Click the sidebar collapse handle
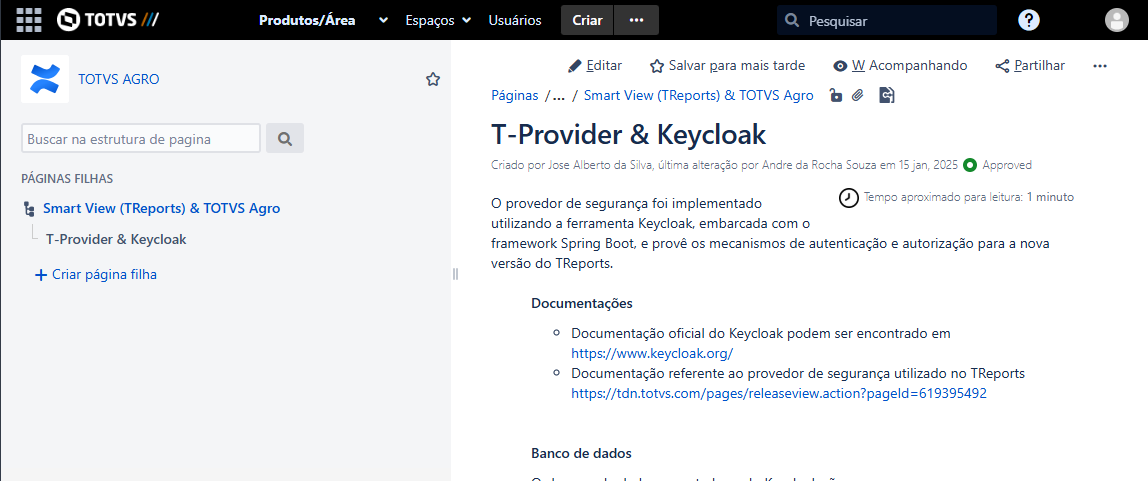The width and height of the screenshot is (1148, 481). point(455,275)
